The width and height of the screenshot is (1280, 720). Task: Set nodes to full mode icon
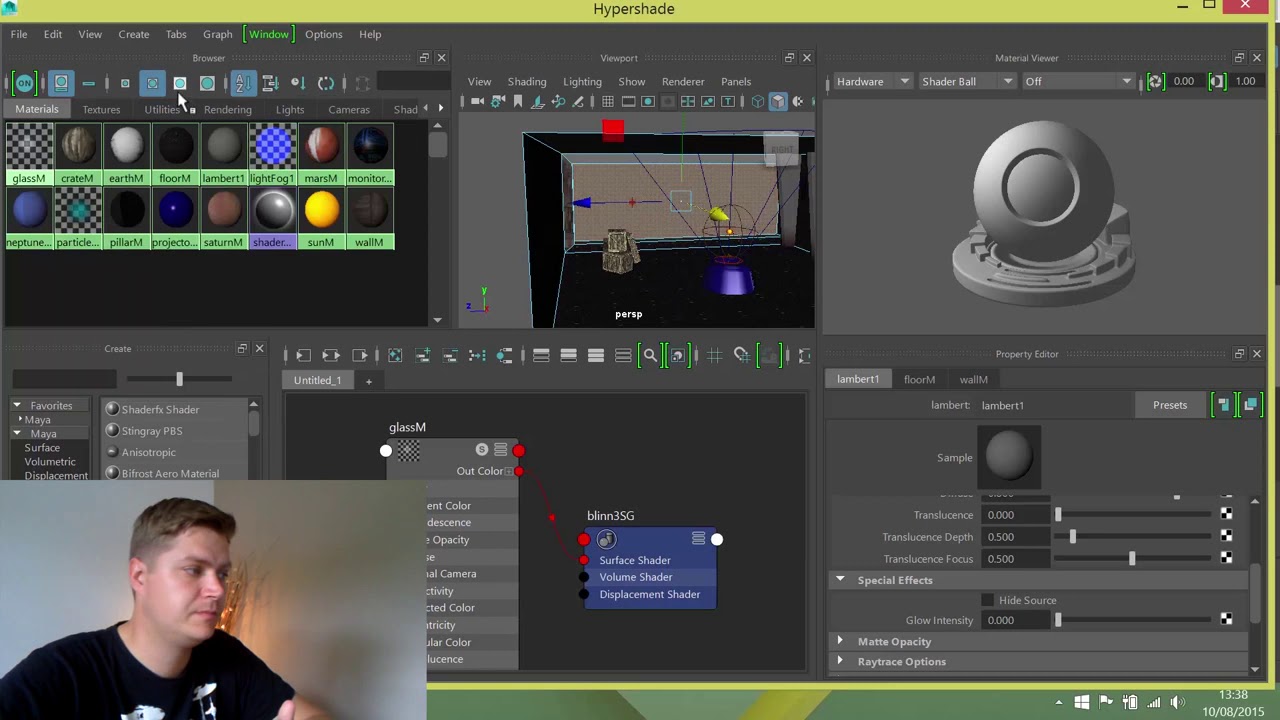(x=596, y=355)
